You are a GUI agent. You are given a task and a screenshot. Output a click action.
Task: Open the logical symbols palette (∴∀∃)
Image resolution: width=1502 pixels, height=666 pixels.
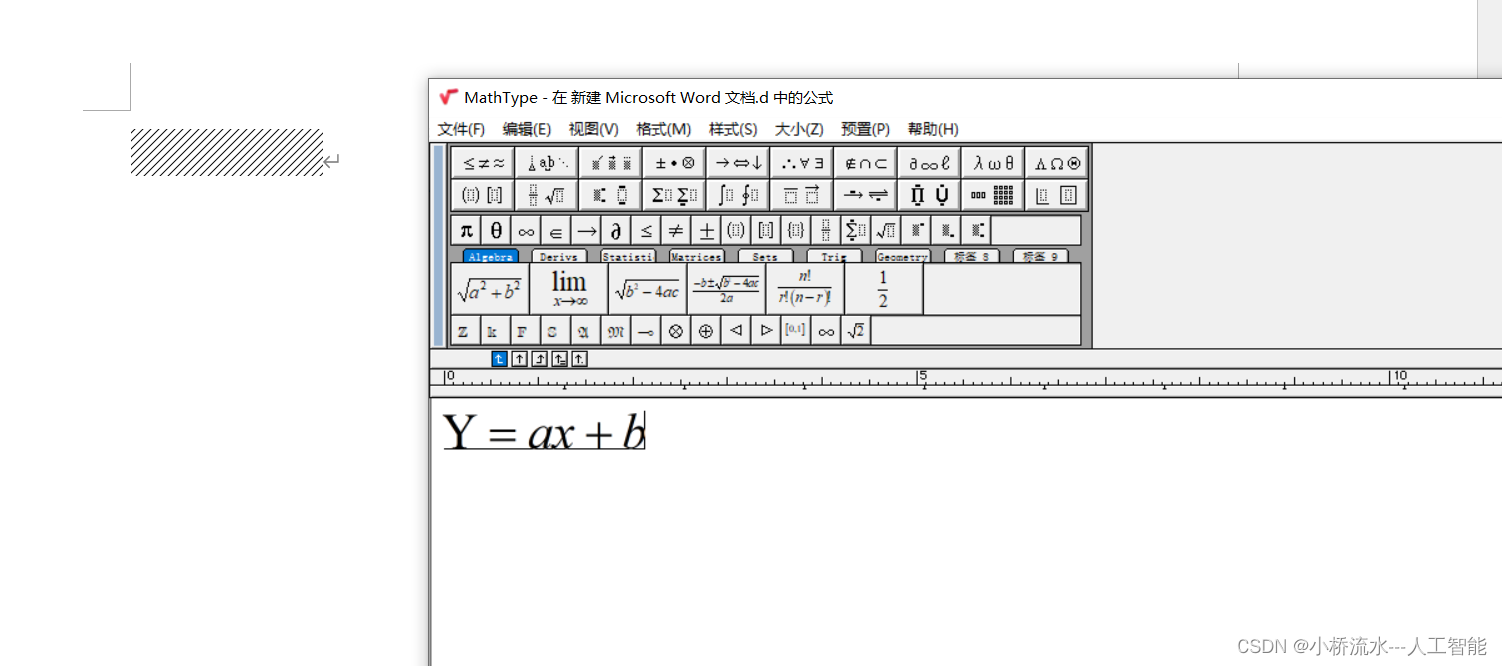[803, 163]
